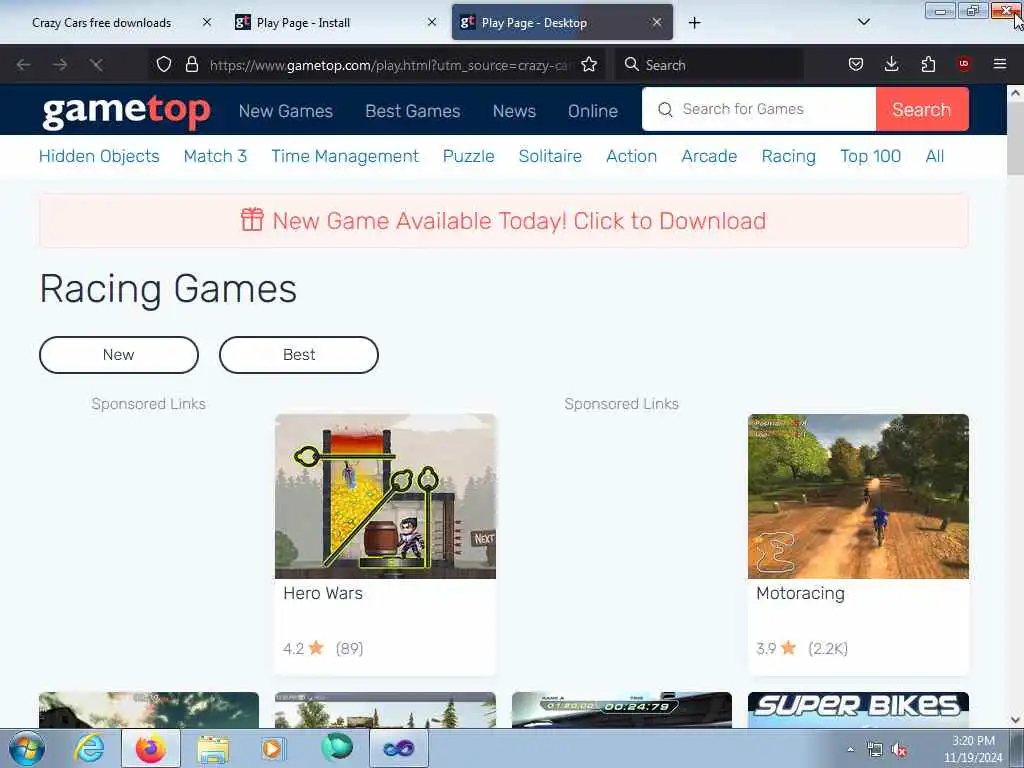Click the browser back arrow
Viewport: 1024px width, 768px height.
click(24, 65)
